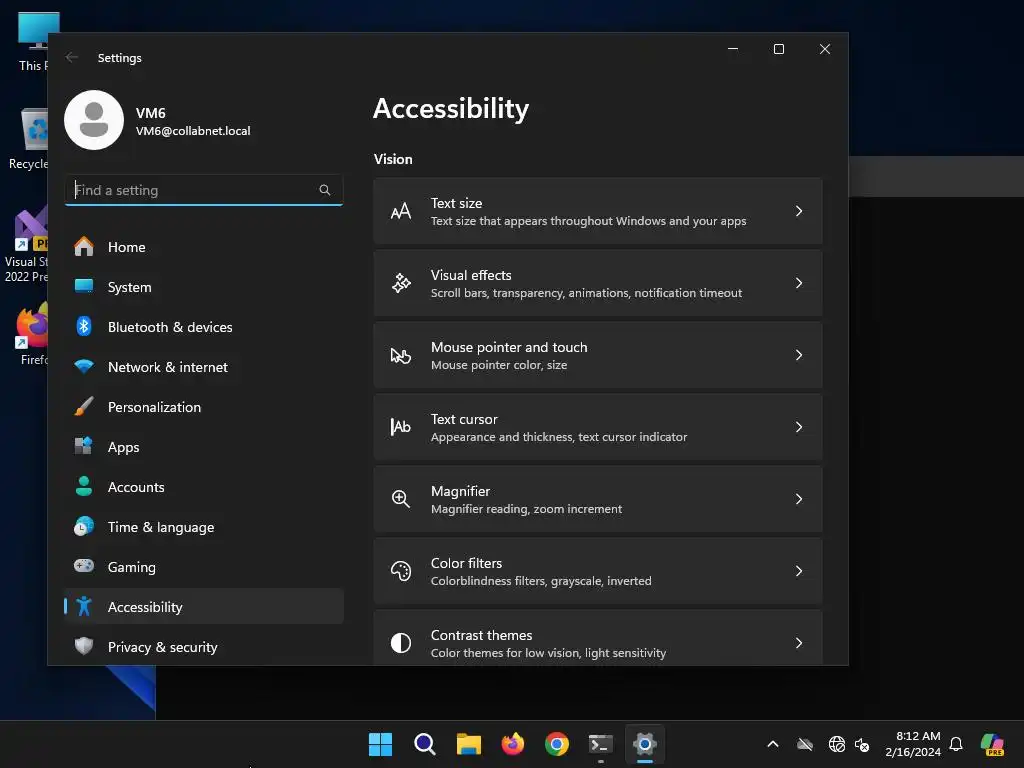Screen dimensions: 1024x768
Task: Select Privacy & security
Action: (204, 647)
